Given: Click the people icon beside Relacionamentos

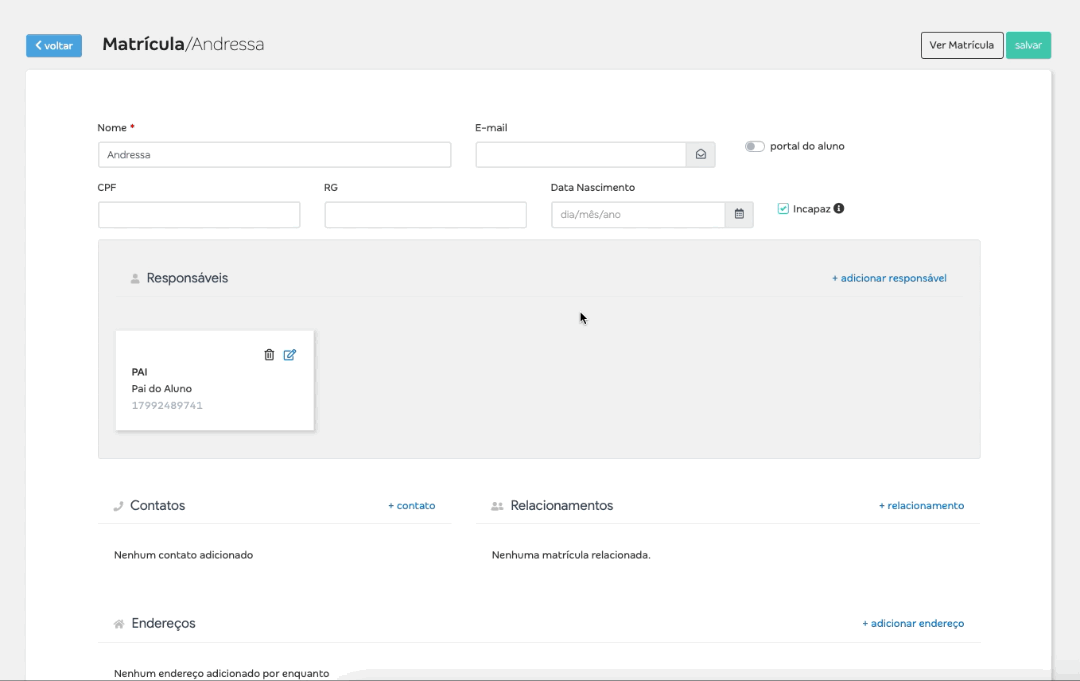Looking at the screenshot, I should [x=497, y=506].
